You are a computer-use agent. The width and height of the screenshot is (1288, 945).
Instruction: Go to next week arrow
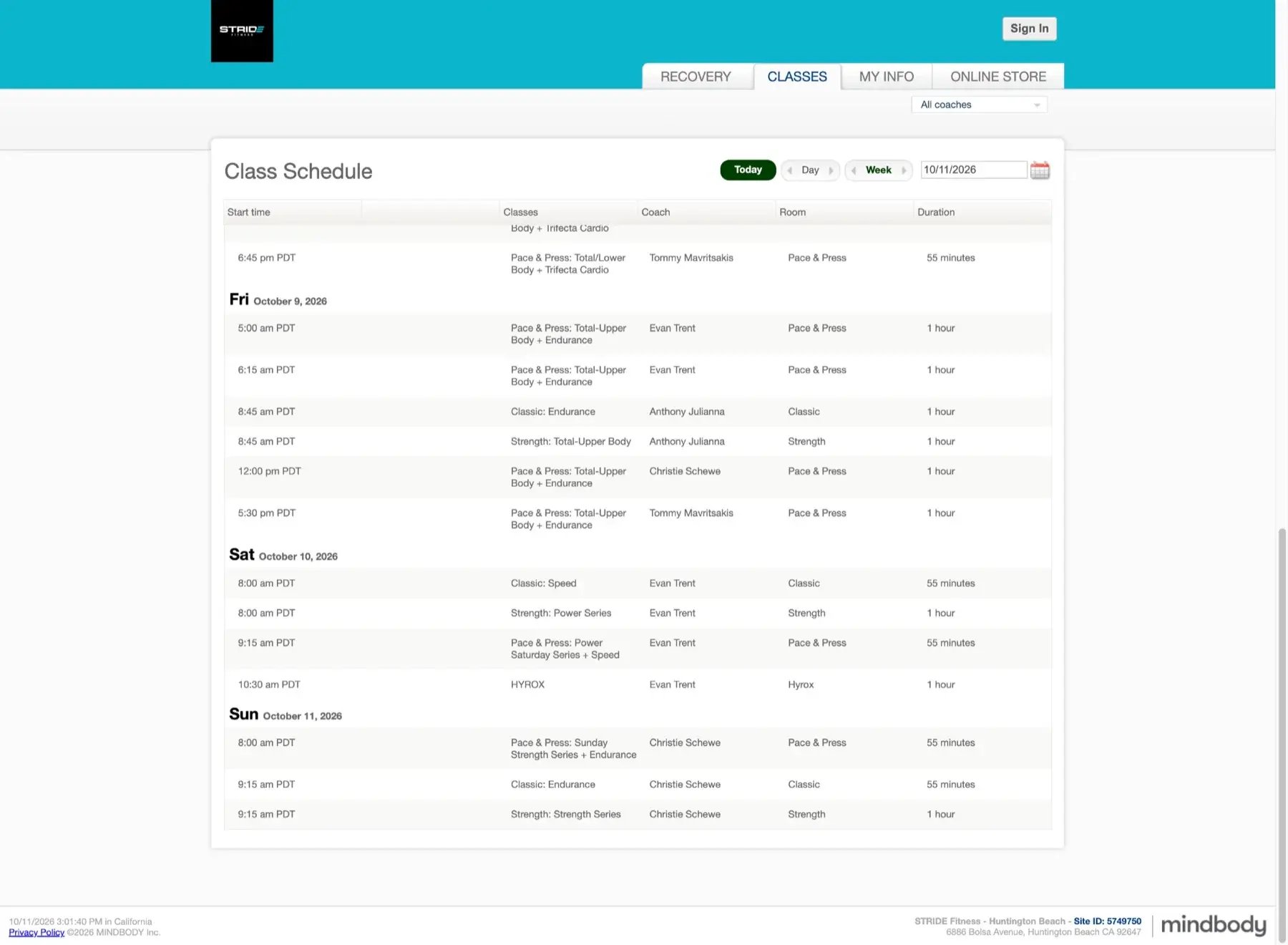click(904, 170)
